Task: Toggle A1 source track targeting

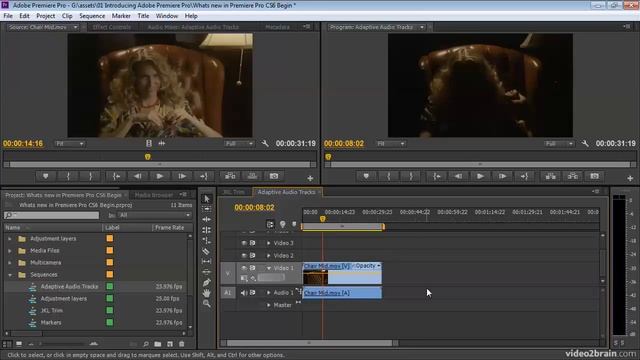Action: coord(228,293)
